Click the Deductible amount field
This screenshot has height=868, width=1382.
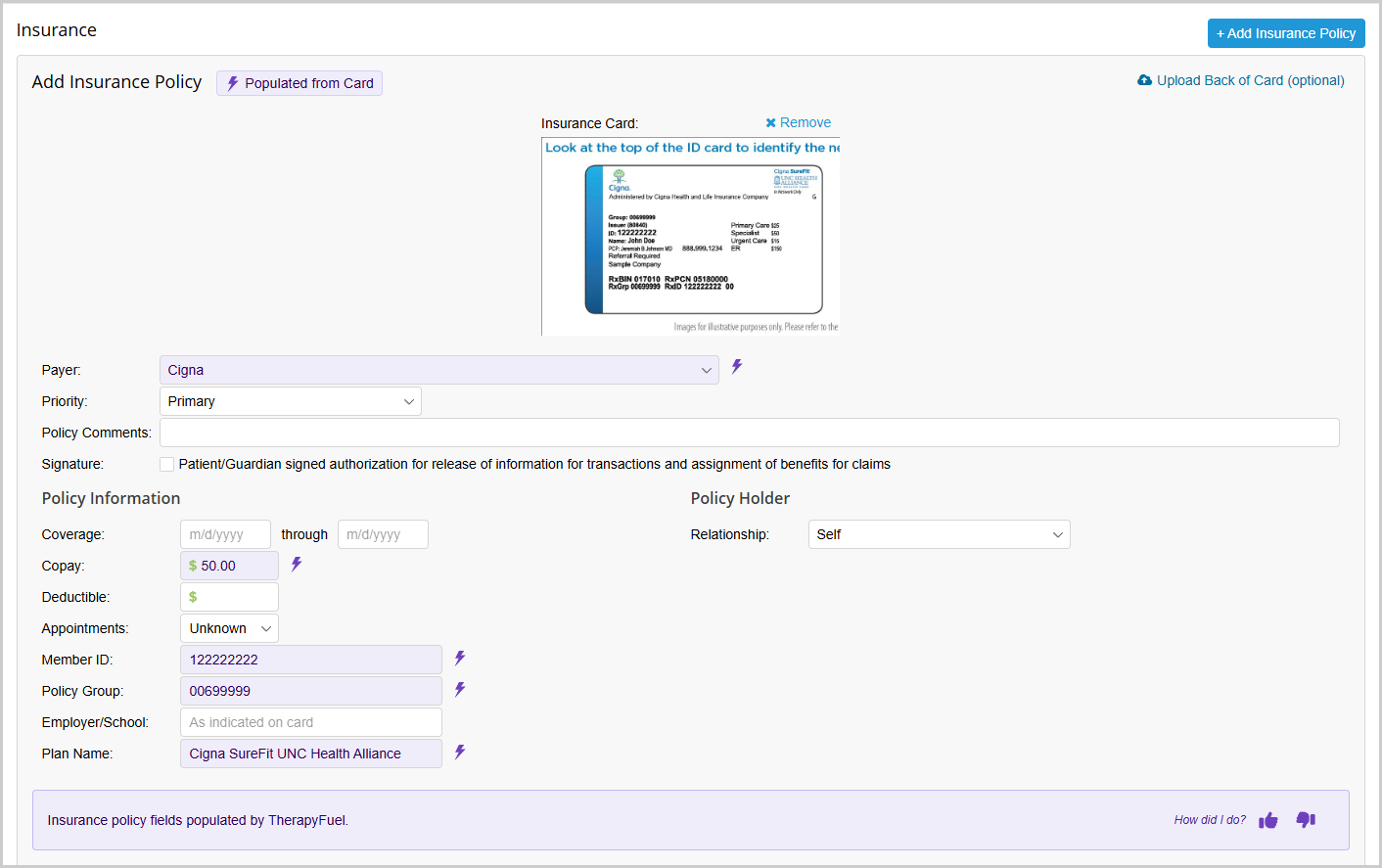[x=230, y=597]
